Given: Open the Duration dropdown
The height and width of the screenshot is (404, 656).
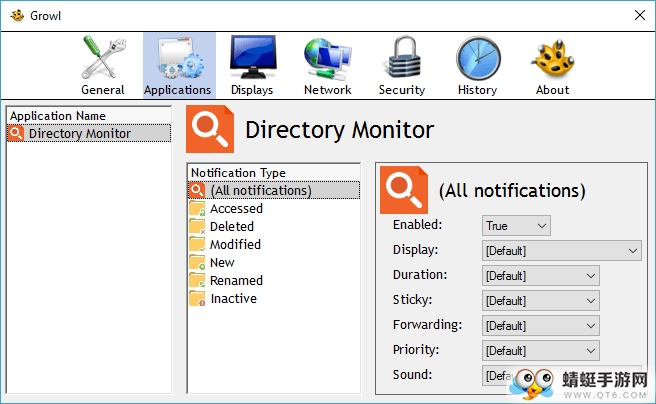Looking at the screenshot, I should (541, 276).
